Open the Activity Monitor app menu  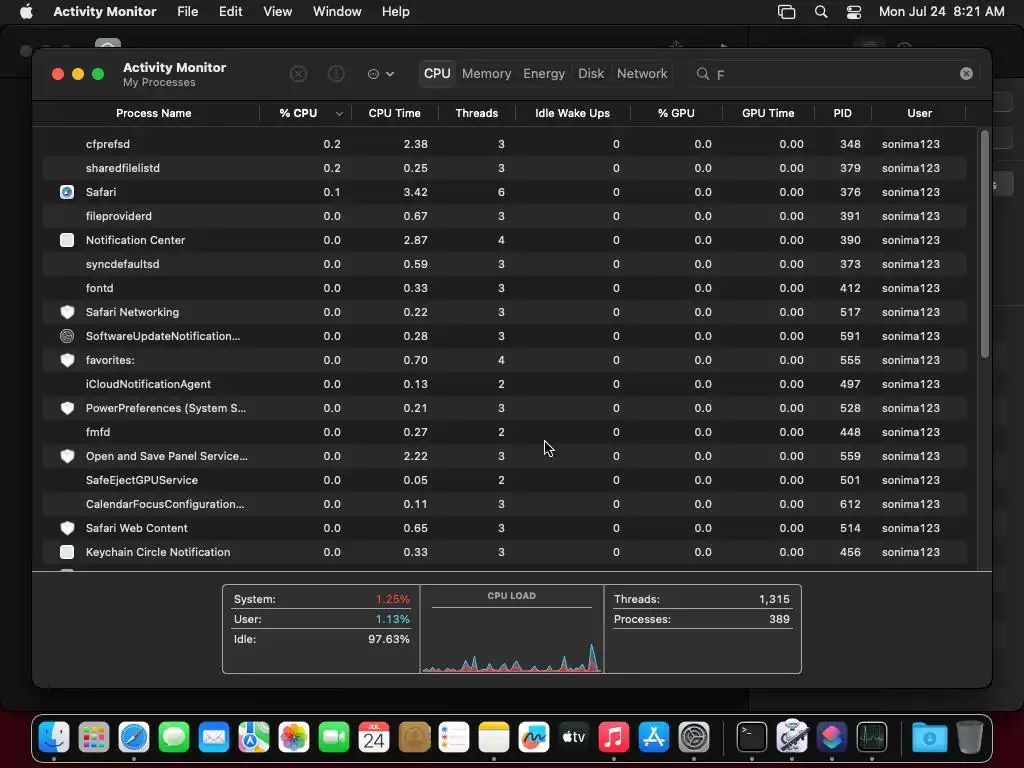[104, 11]
